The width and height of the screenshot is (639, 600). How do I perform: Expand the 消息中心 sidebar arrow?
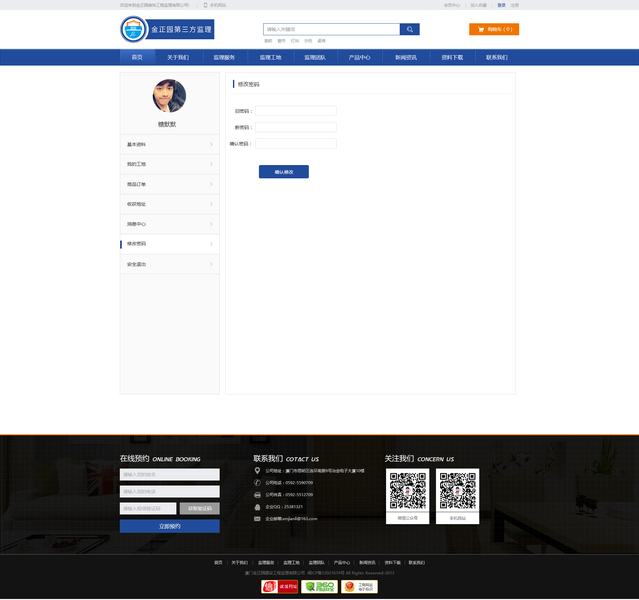(x=211, y=224)
